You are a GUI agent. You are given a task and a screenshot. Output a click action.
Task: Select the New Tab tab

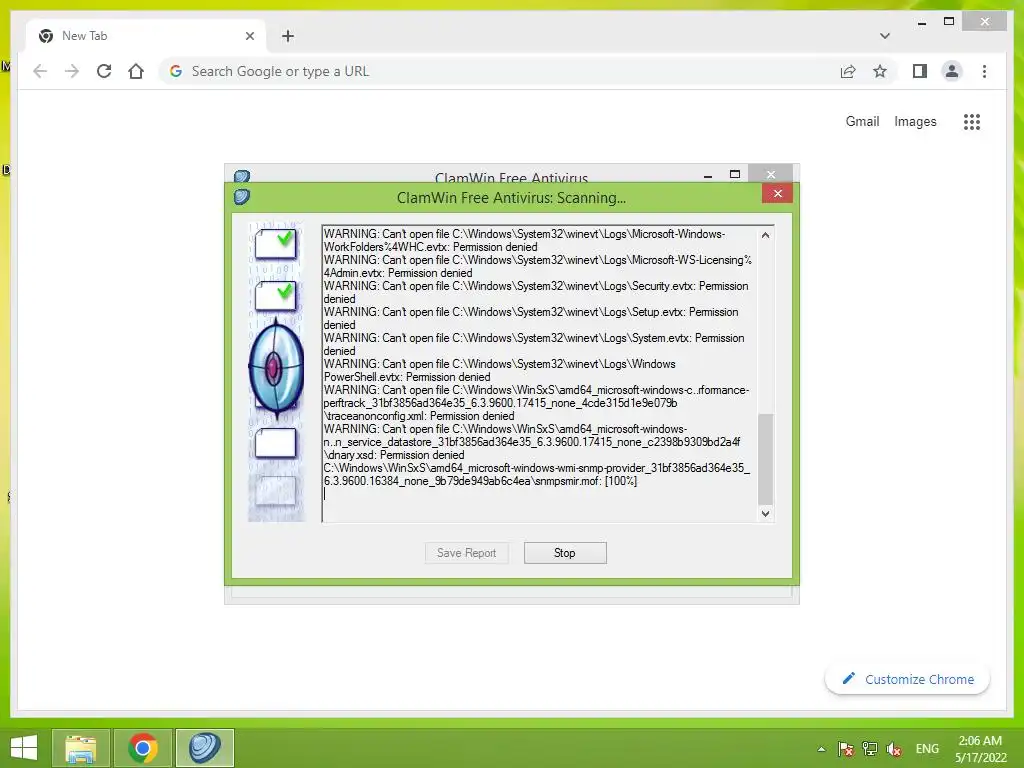click(146, 36)
